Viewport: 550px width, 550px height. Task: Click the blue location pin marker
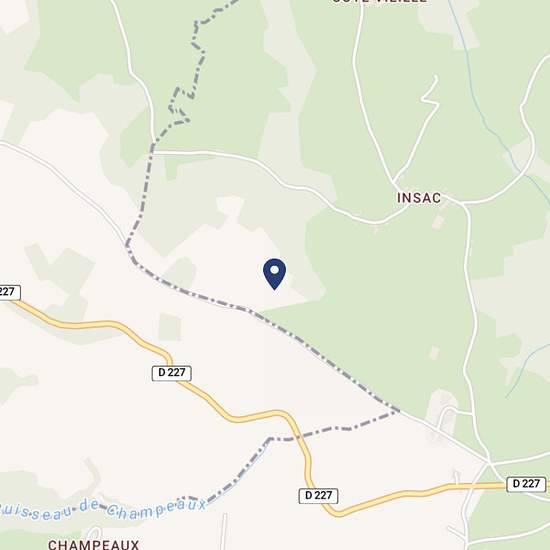click(x=274, y=274)
